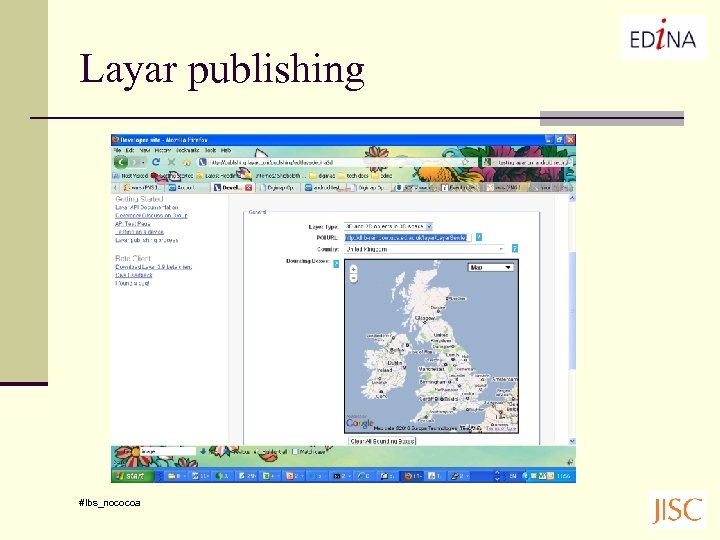720x540 pixels.
Task: Open Most Visited bookmarks
Action: (x=130, y=175)
